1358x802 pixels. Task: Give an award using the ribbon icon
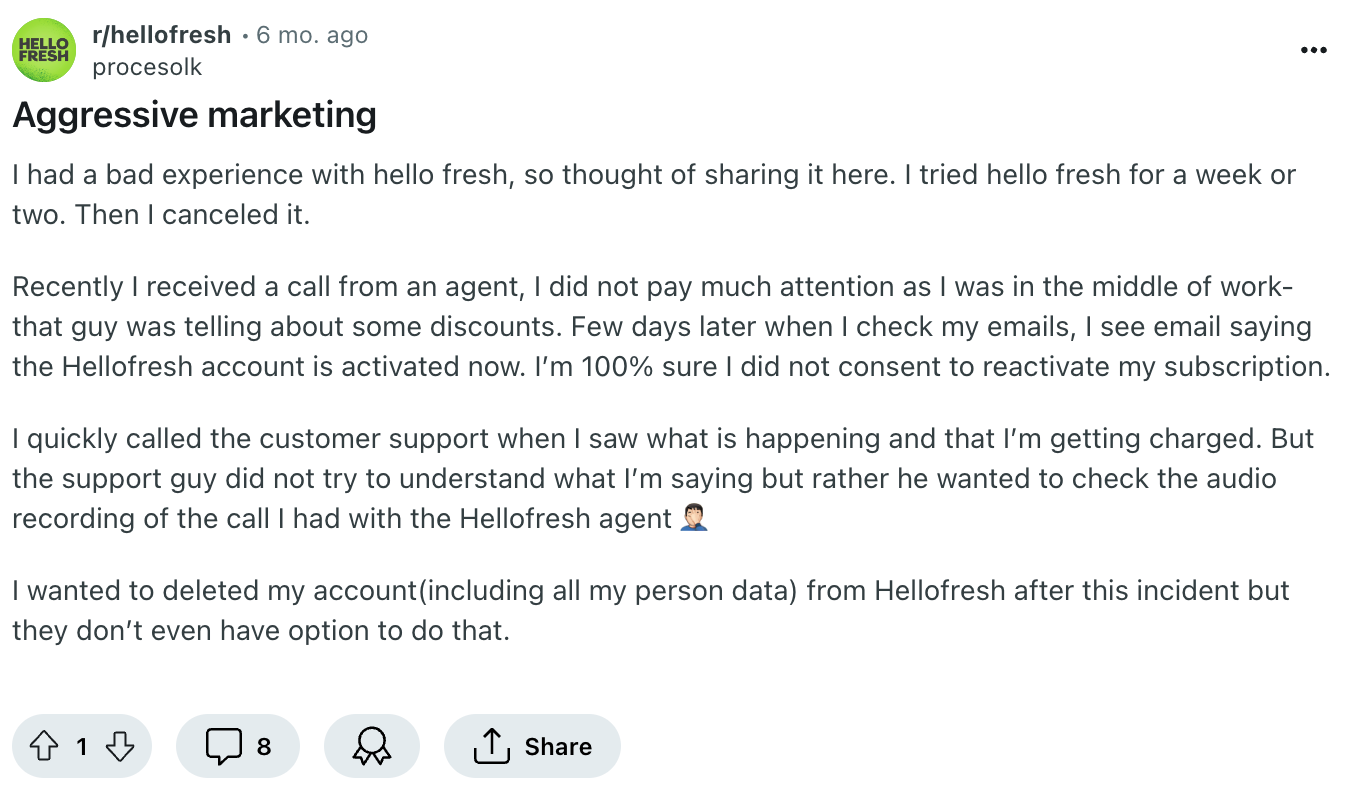coord(371,746)
